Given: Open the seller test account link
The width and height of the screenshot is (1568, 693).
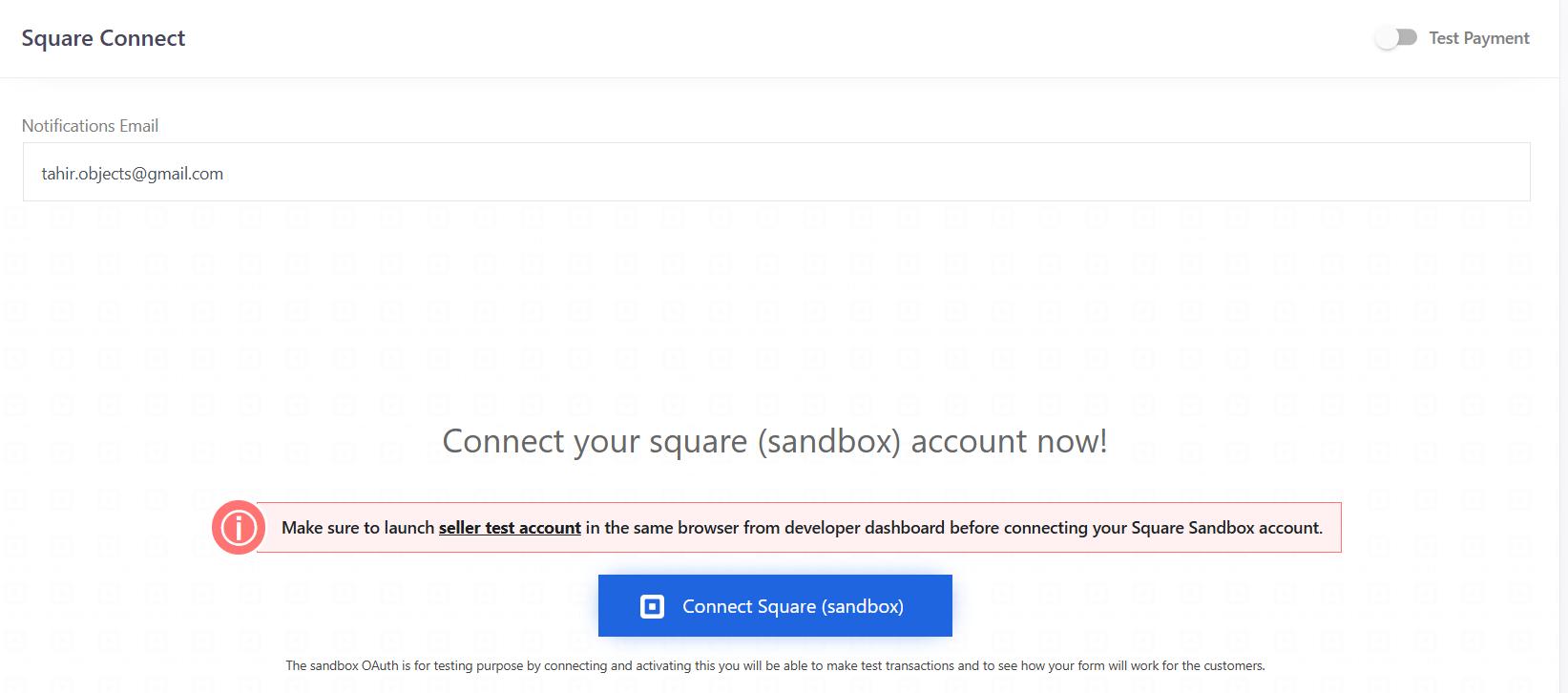Looking at the screenshot, I should coord(510,528).
